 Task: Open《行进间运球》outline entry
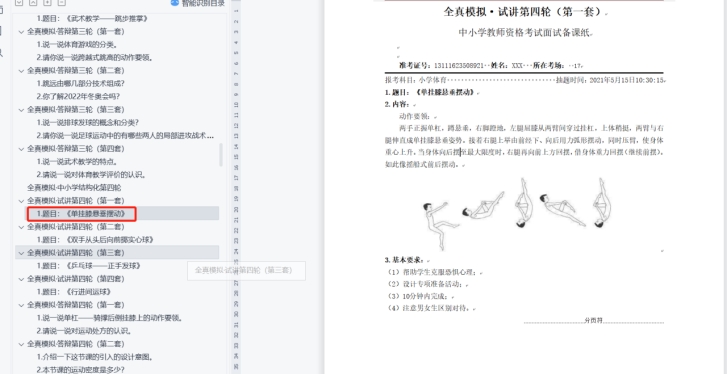pos(74,292)
